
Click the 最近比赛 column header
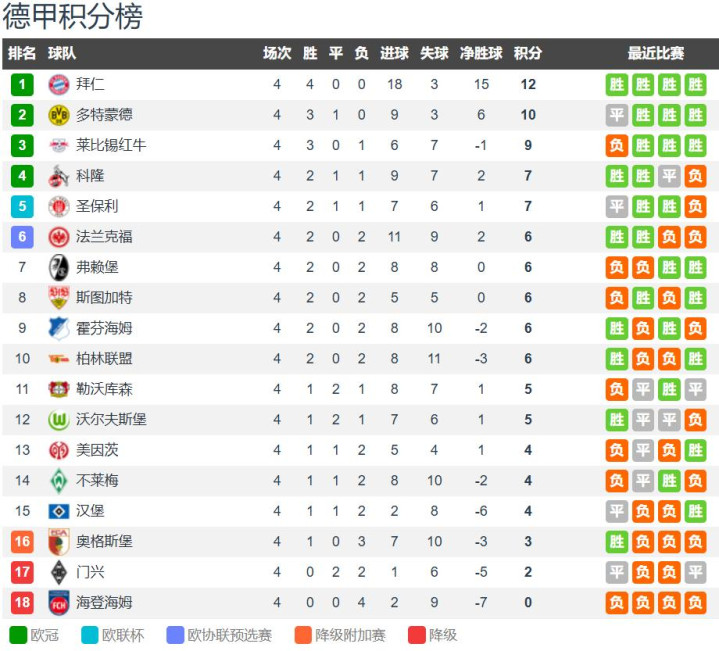(x=656, y=54)
